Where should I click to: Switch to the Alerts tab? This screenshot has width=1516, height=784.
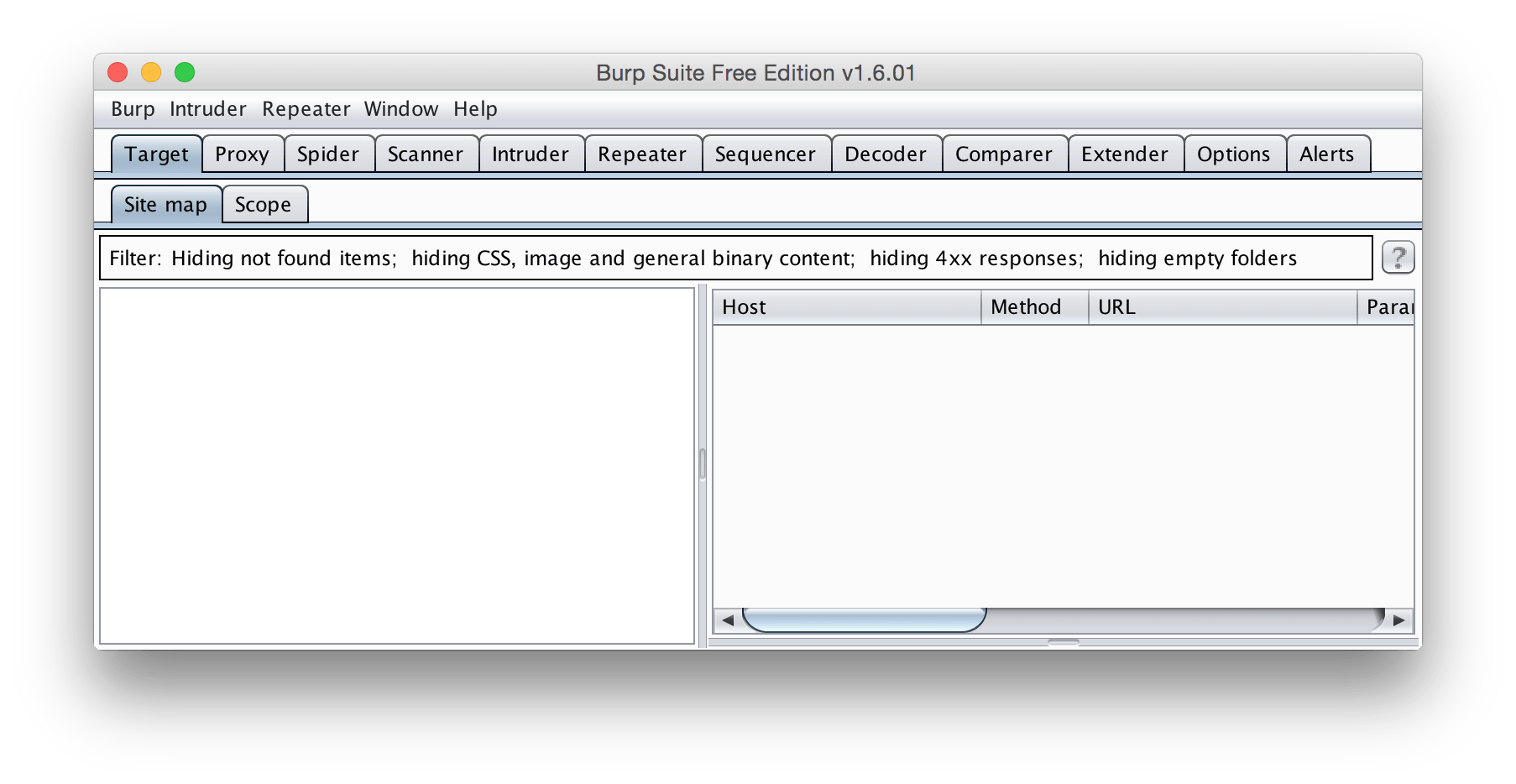coord(1327,154)
